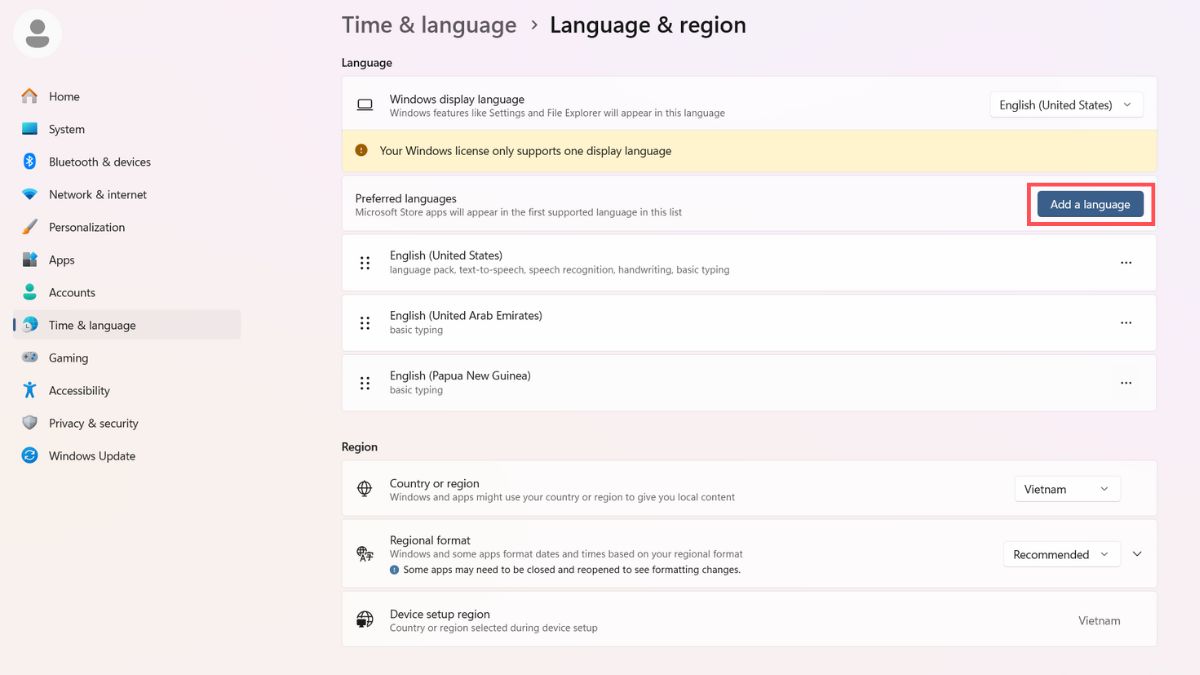
Task: Select the English (United States) language row
Action: [x=749, y=263]
